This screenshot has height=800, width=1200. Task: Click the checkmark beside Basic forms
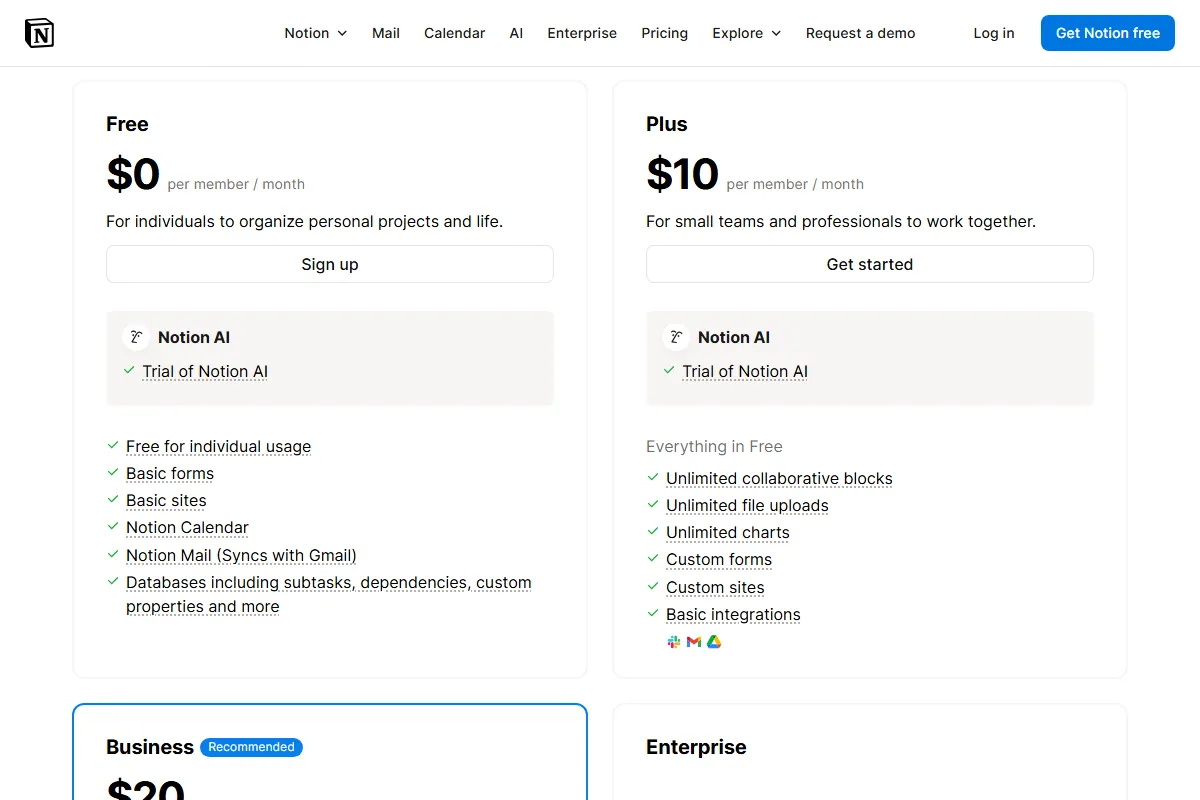(113, 472)
